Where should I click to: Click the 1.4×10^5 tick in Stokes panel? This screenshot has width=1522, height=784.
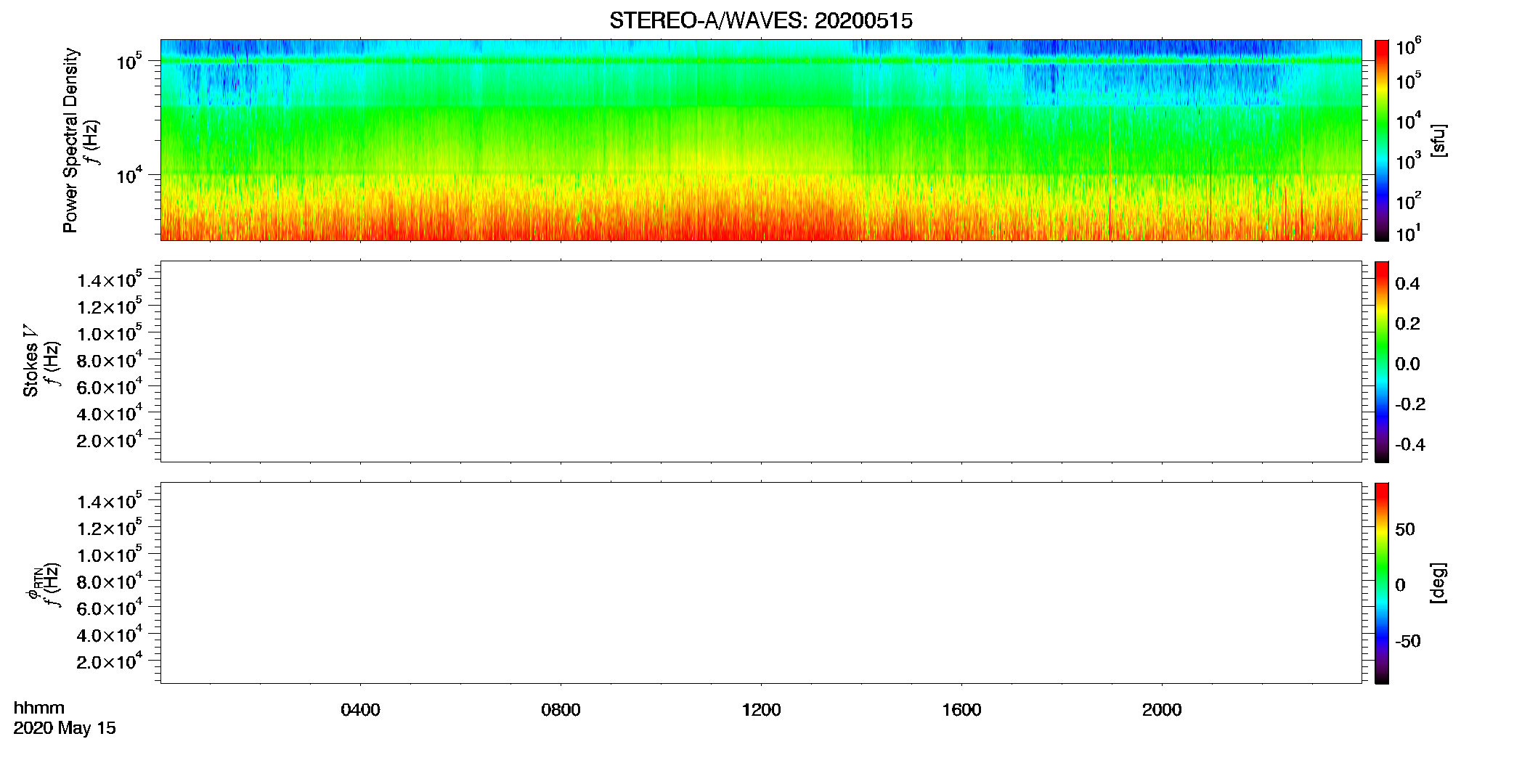pos(110,279)
